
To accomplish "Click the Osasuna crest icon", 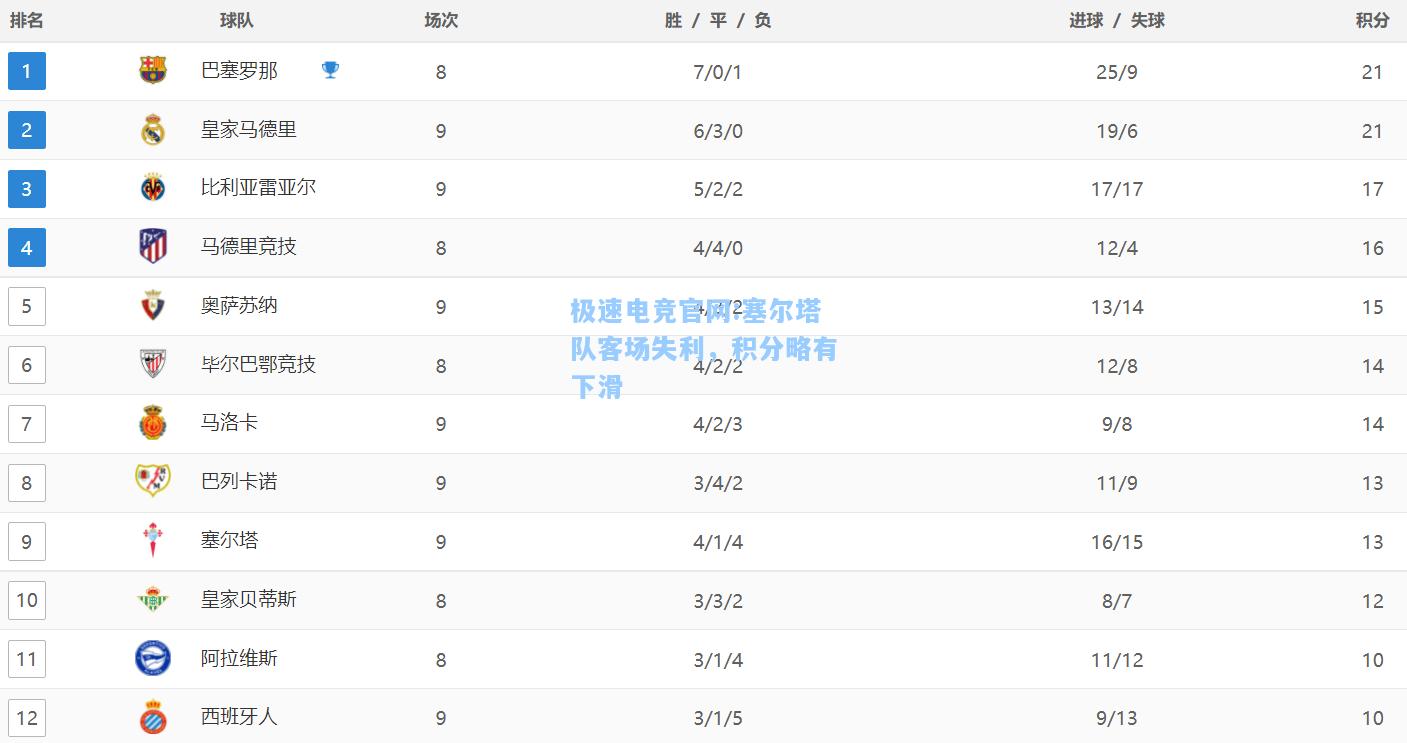I will tap(153, 305).
